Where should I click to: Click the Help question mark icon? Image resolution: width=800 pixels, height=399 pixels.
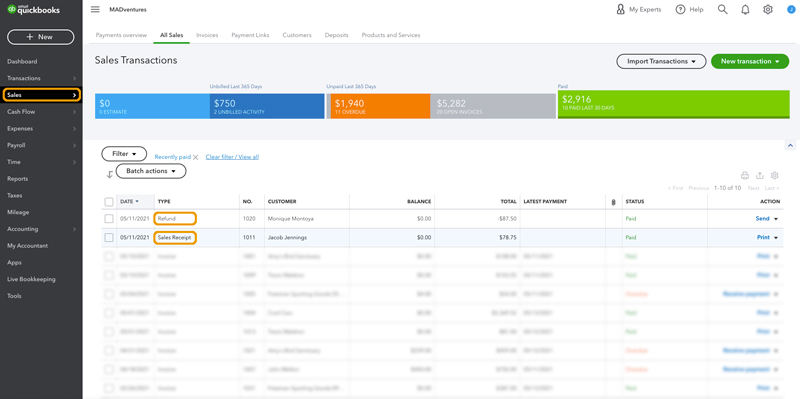[680, 10]
